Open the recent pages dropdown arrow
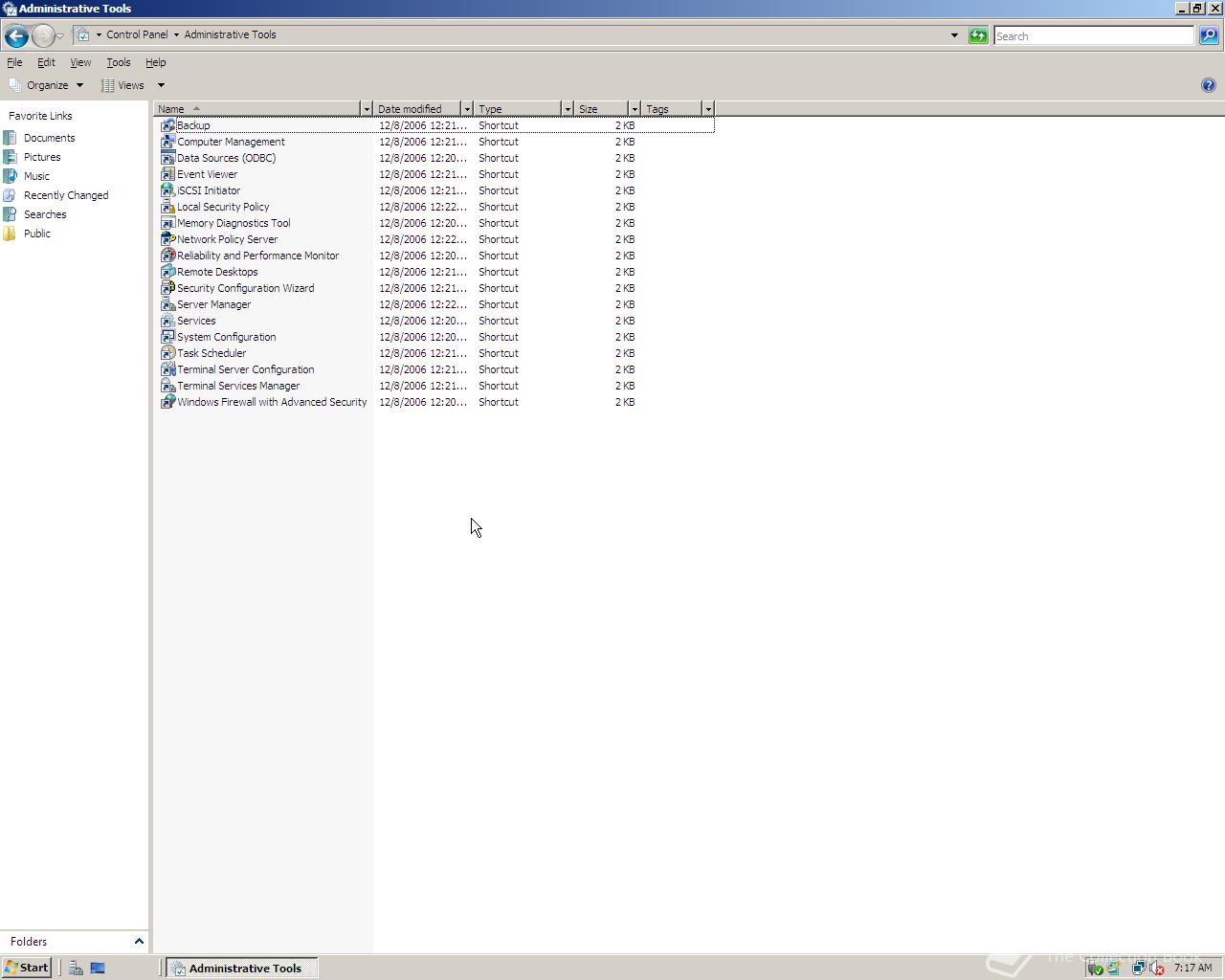This screenshot has height=980, width=1225. (x=60, y=35)
